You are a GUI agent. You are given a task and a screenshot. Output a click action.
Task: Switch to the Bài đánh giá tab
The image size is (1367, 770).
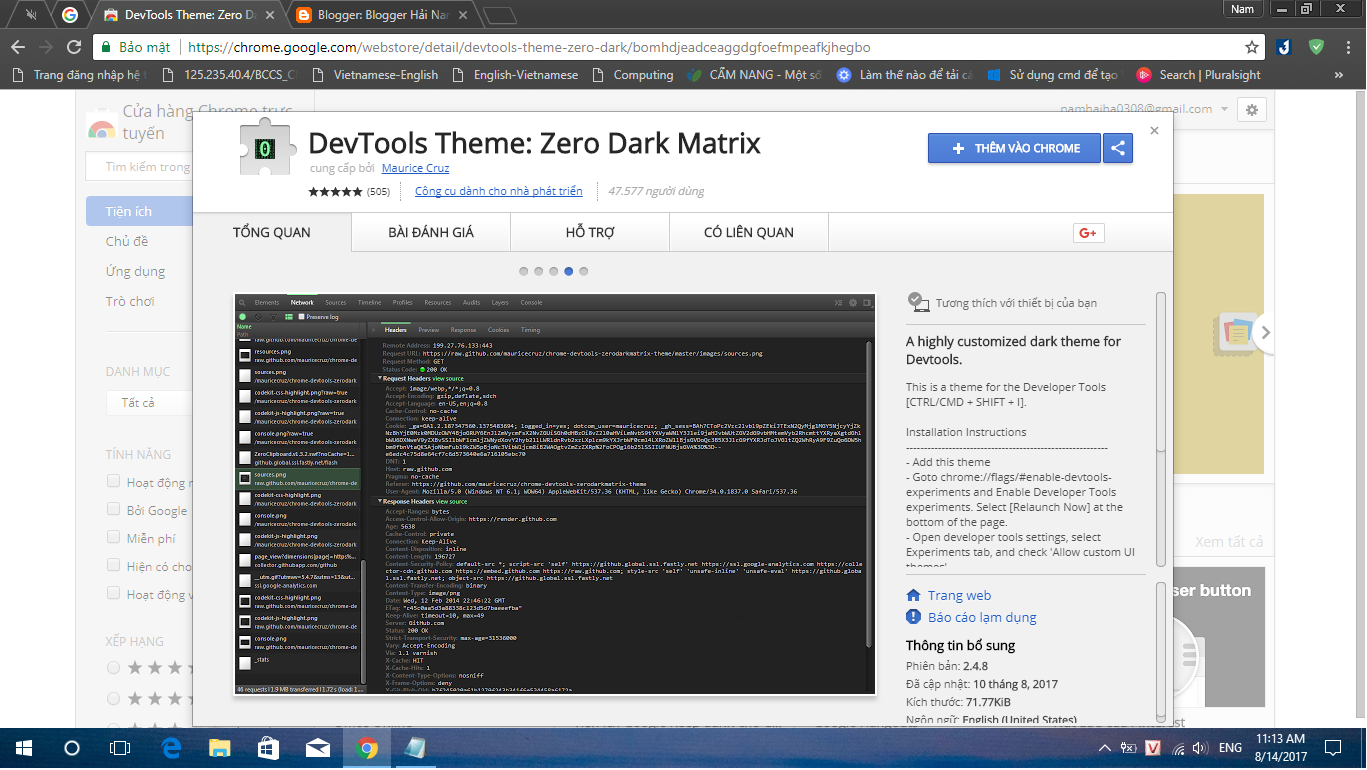coord(431,232)
